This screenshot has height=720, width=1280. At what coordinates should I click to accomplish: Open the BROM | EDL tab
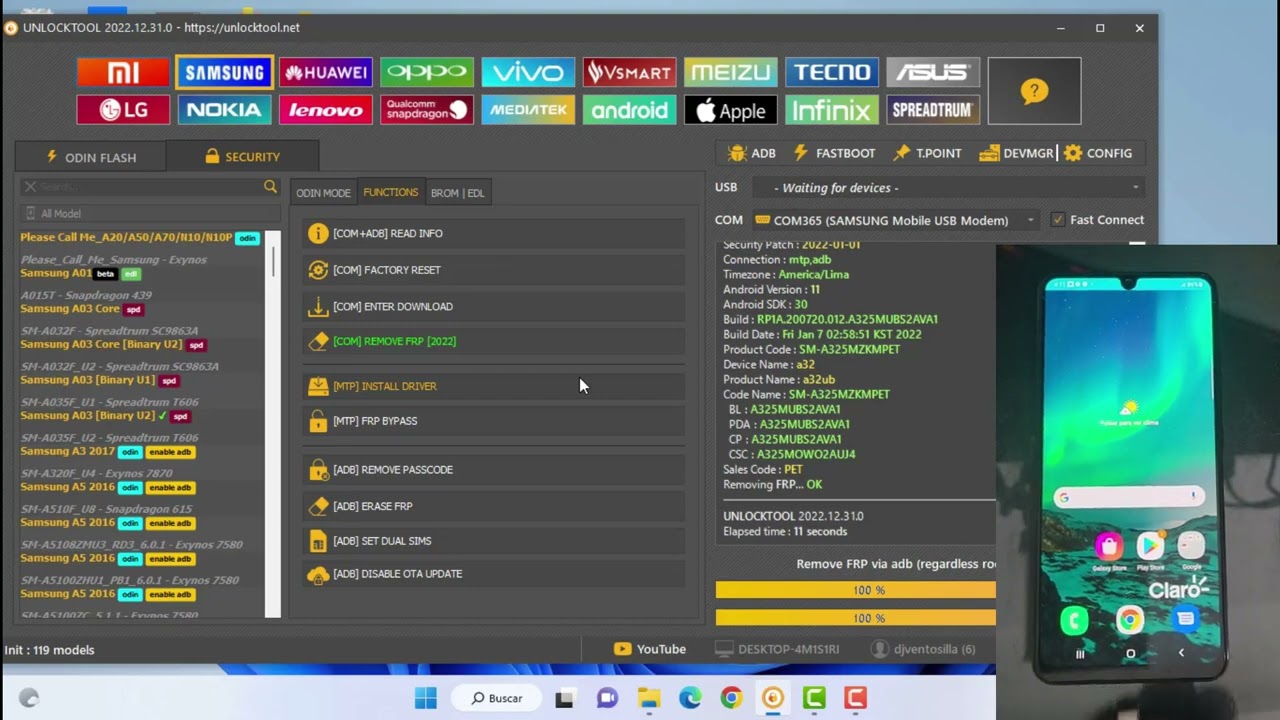[x=457, y=193]
